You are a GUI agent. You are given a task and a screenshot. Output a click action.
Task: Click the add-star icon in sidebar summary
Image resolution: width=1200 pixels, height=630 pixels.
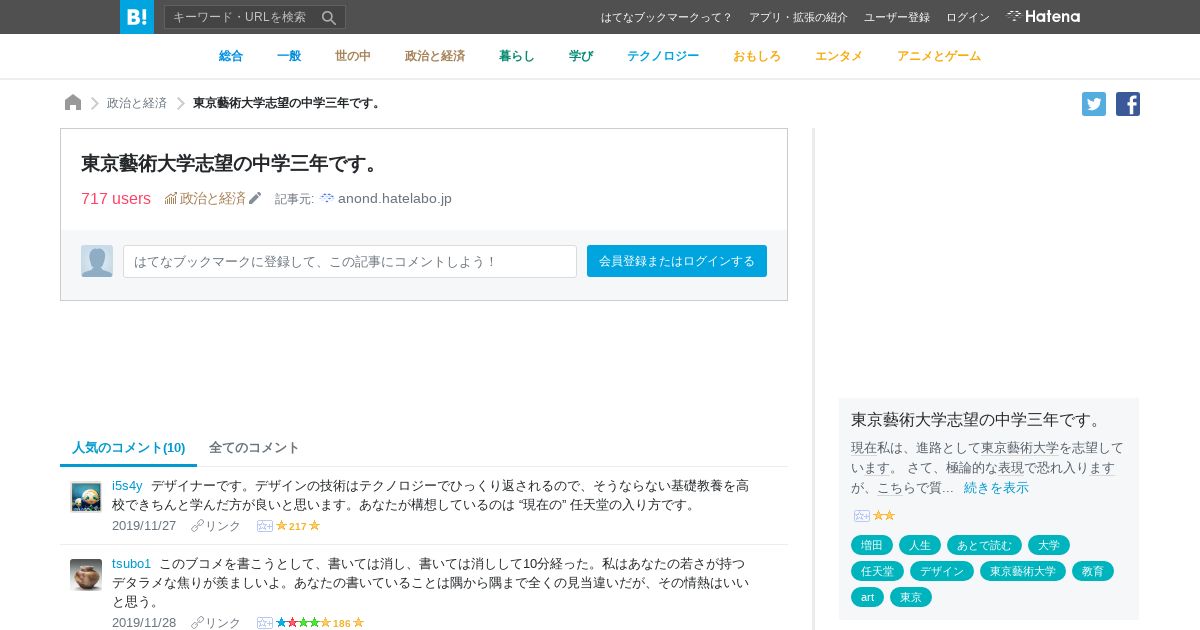pyautogui.click(x=862, y=516)
